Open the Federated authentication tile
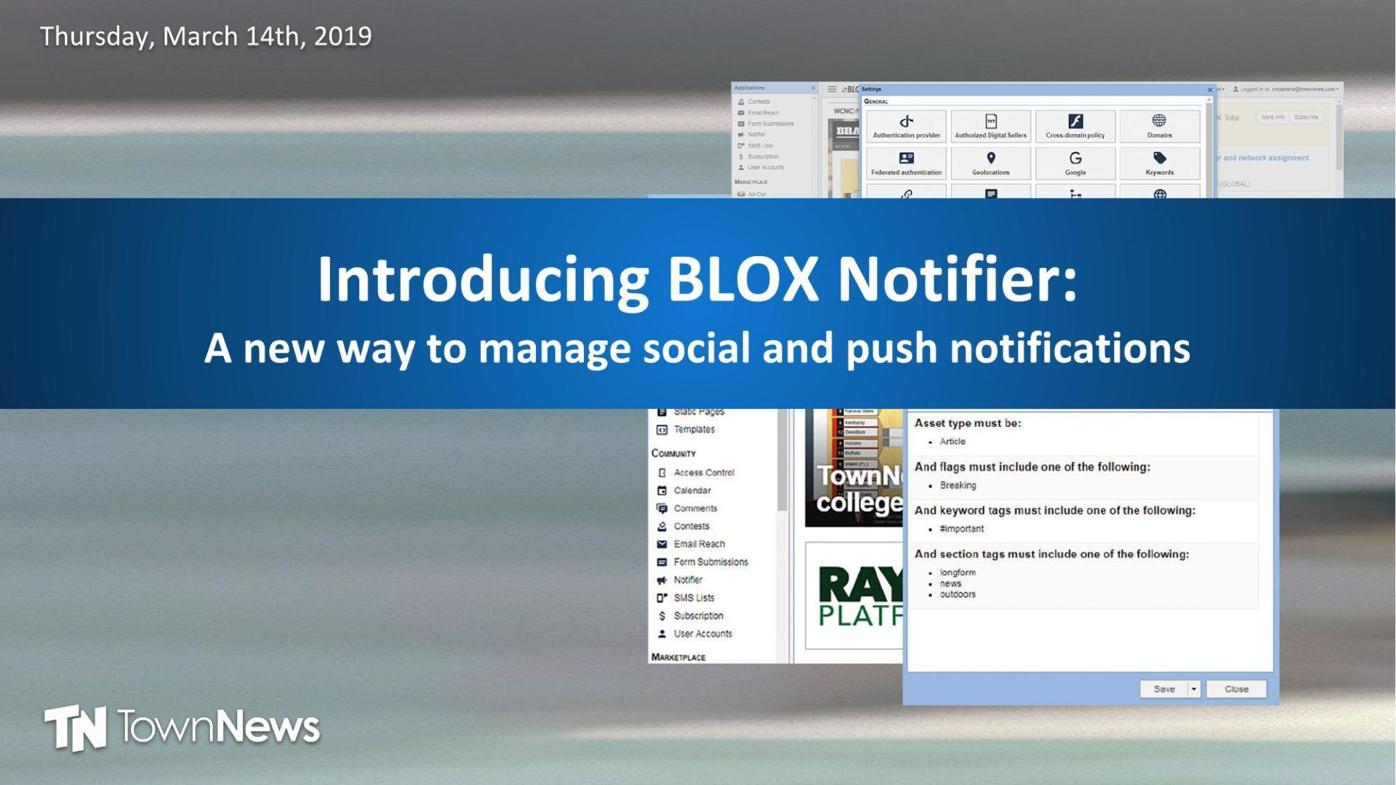 coord(906,163)
